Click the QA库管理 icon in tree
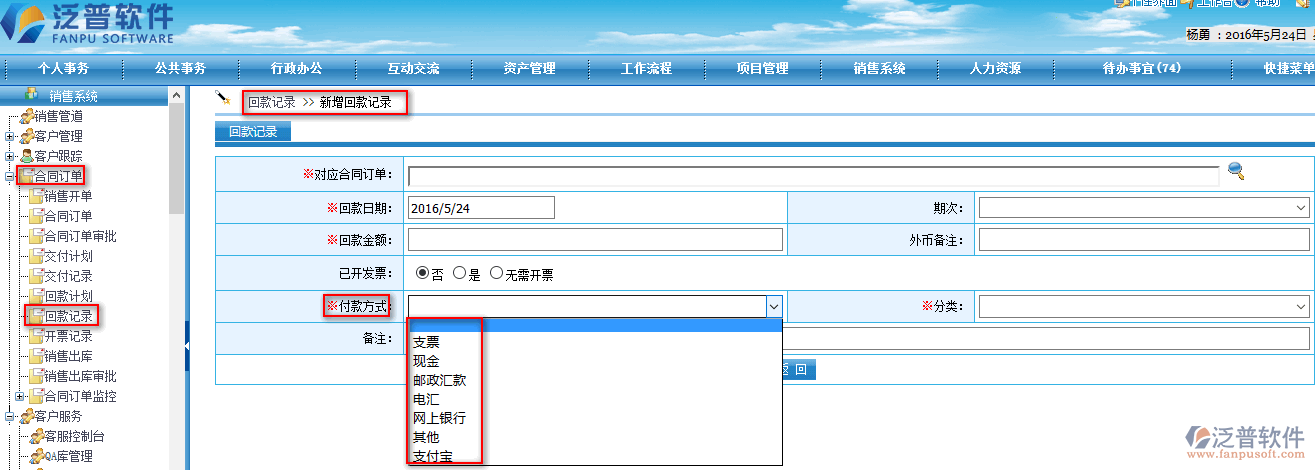Viewport: 1315px width, 470px height. click(x=36, y=456)
